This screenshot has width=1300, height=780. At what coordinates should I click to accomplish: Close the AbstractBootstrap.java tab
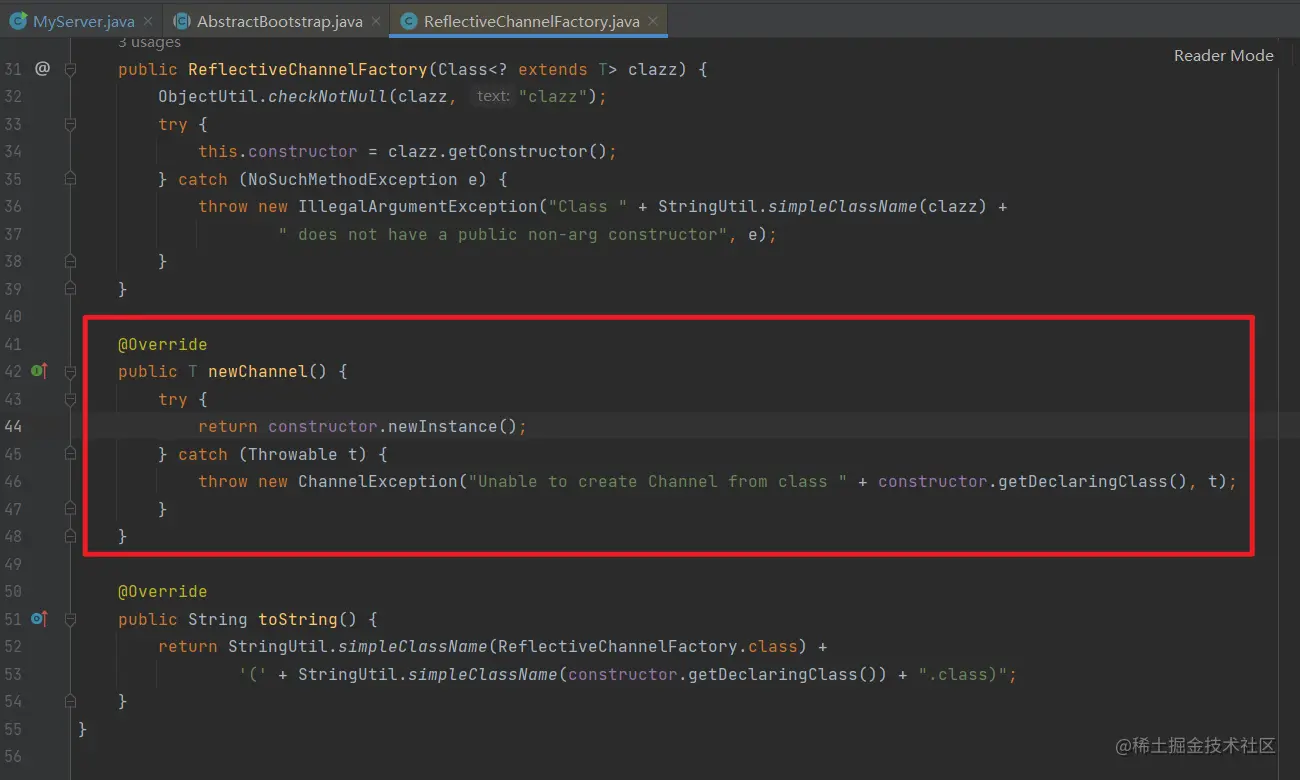pos(375,21)
